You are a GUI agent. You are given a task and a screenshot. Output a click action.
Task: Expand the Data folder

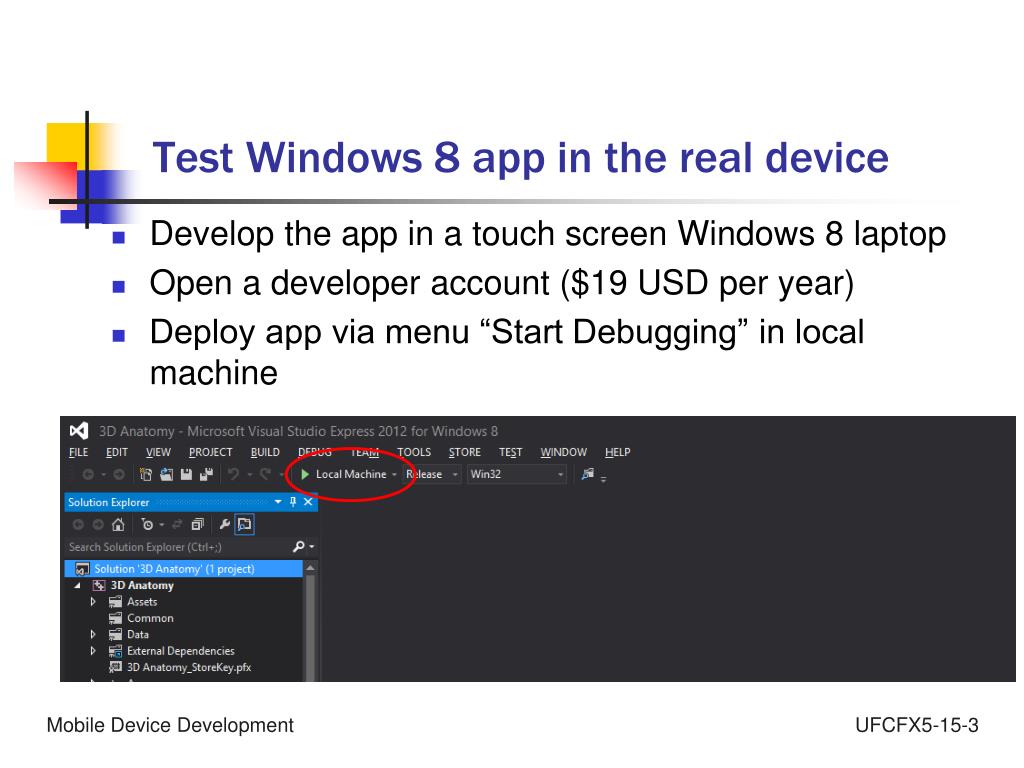[93, 635]
